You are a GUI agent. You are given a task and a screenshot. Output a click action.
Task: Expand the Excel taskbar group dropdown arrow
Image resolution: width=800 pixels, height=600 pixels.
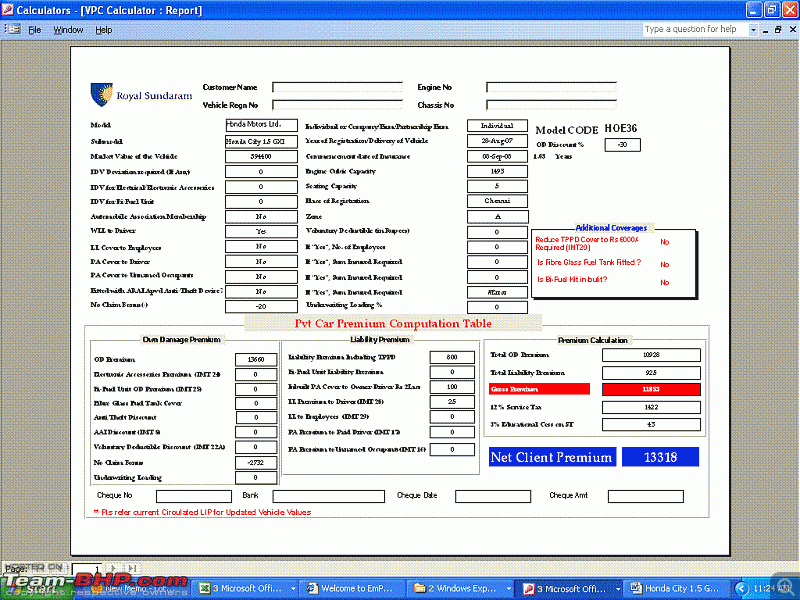point(292,589)
